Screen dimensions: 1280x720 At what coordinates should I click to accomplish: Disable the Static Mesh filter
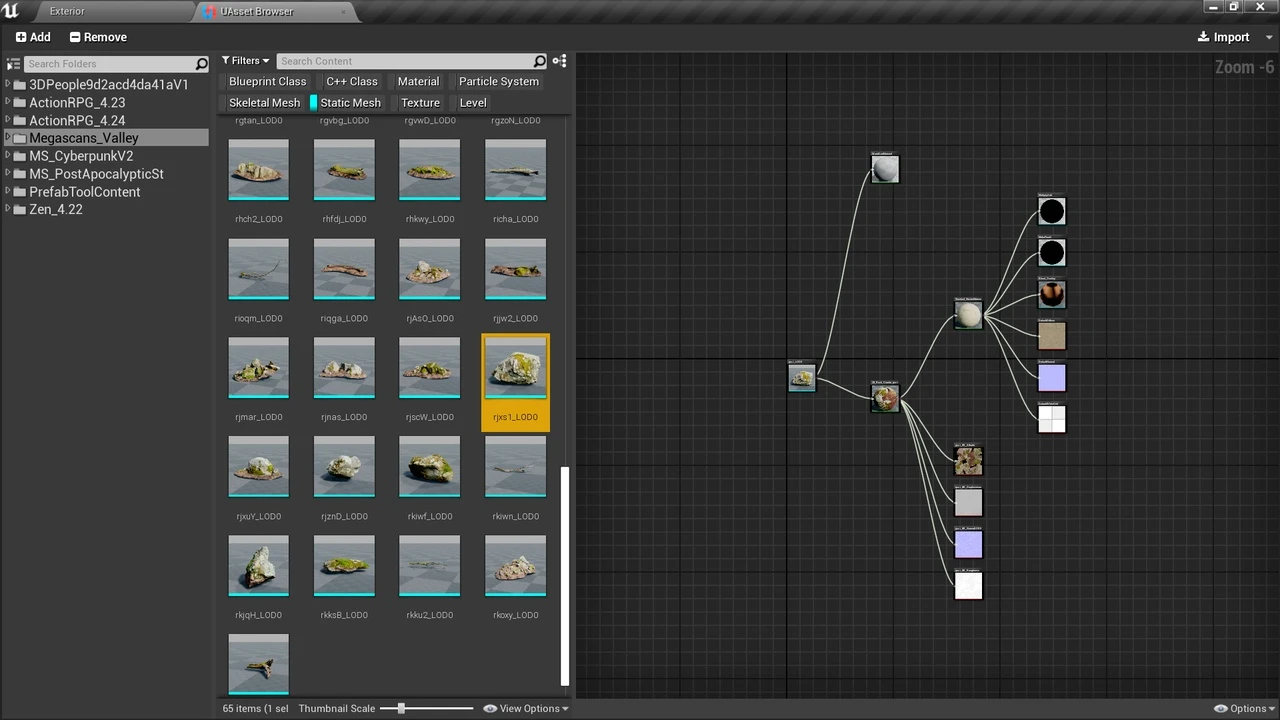349,103
